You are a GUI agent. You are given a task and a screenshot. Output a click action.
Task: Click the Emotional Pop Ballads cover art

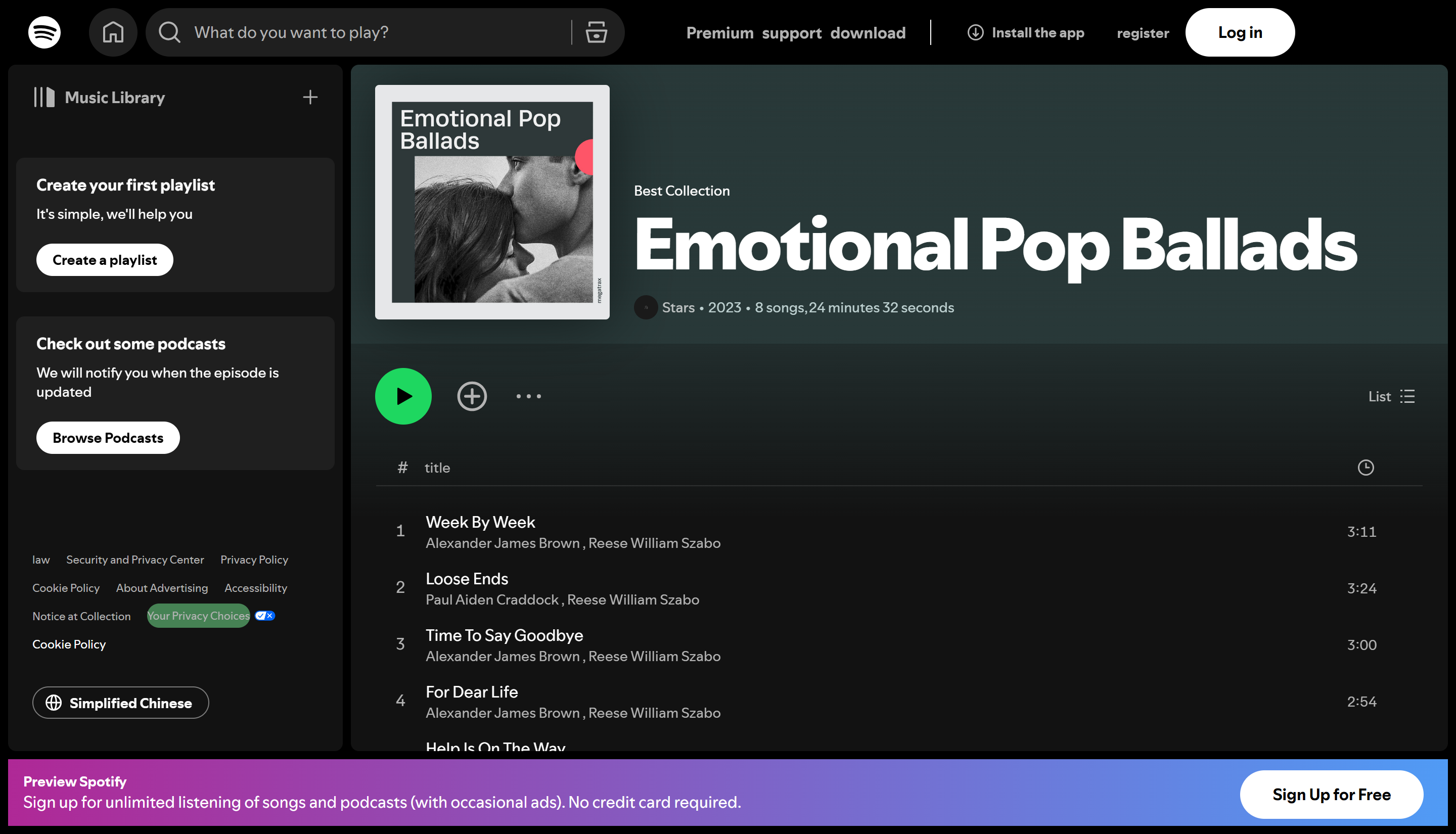coord(492,202)
